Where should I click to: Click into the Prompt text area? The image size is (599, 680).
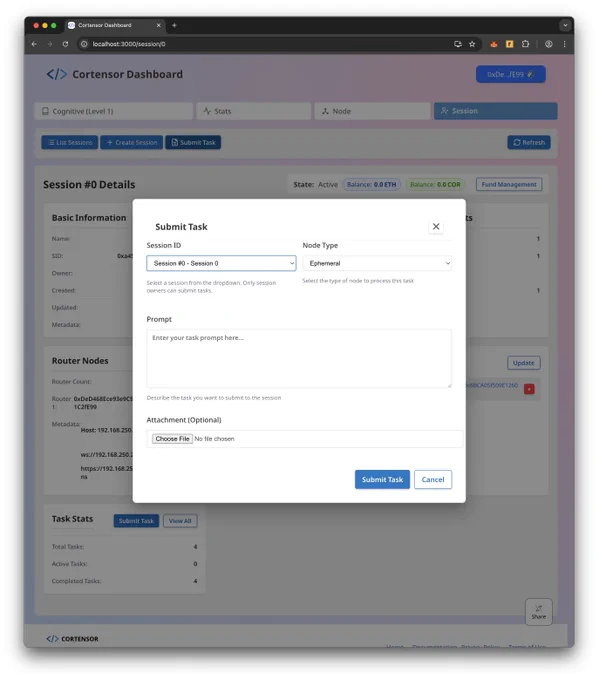point(299,358)
